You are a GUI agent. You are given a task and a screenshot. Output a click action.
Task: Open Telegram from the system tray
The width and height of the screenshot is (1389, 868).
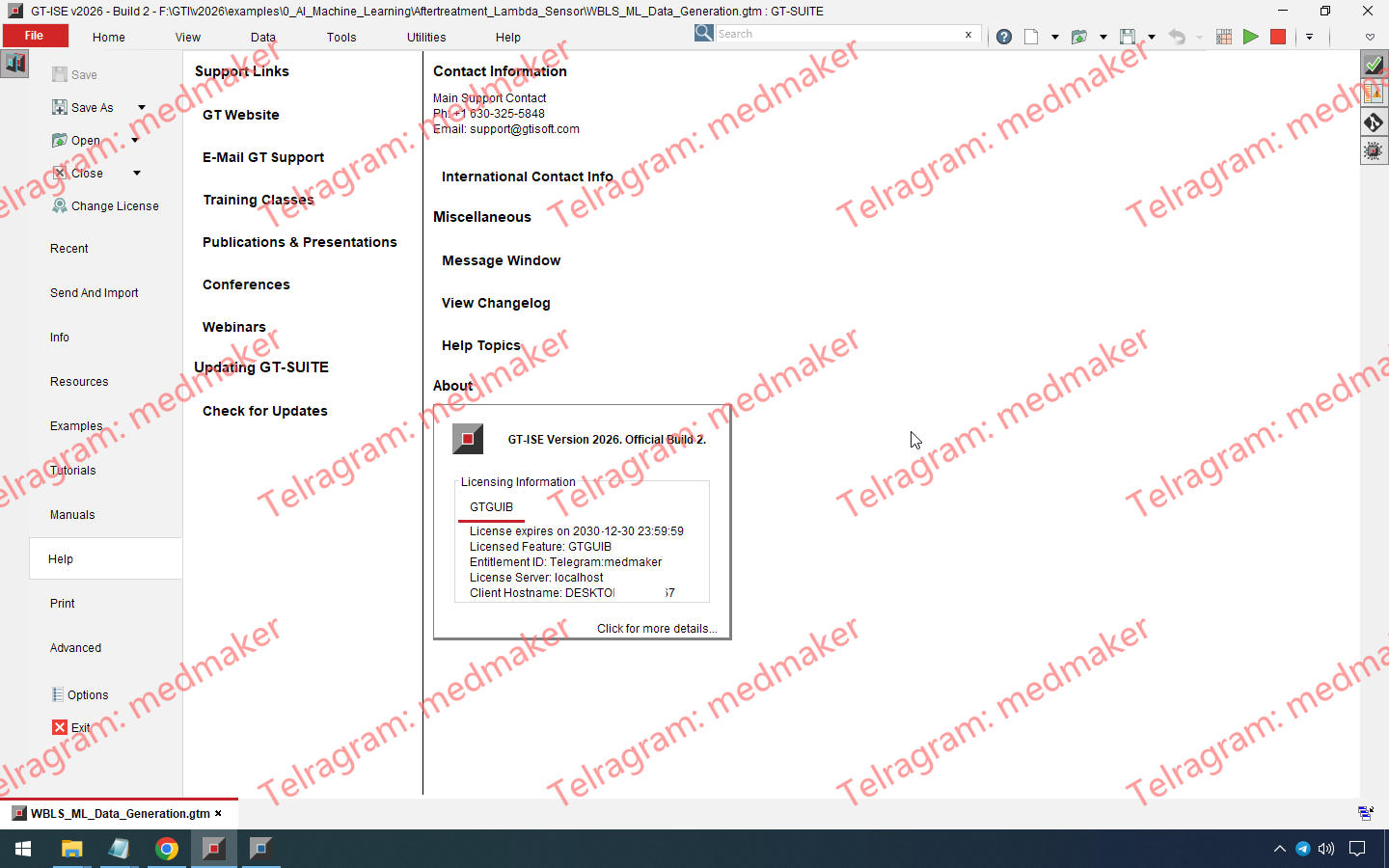(1303, 849)
